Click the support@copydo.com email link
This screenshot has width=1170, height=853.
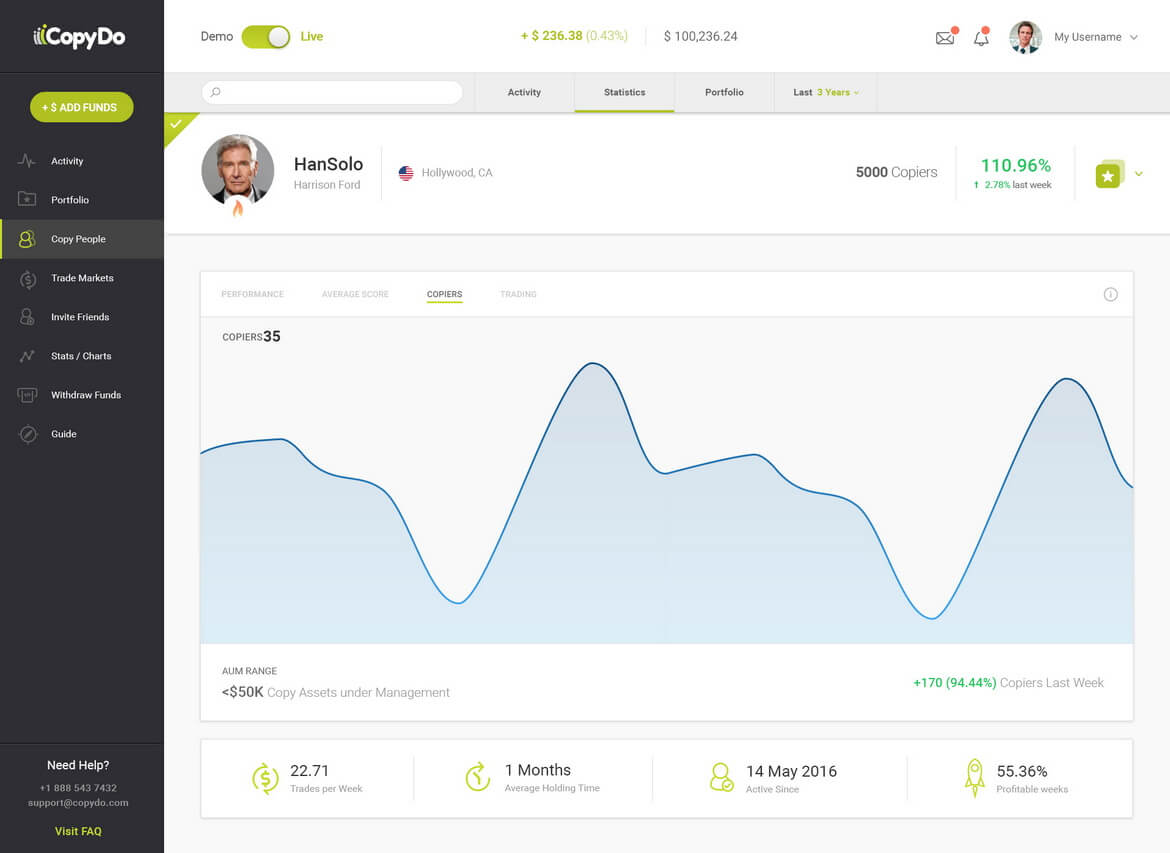78,803
